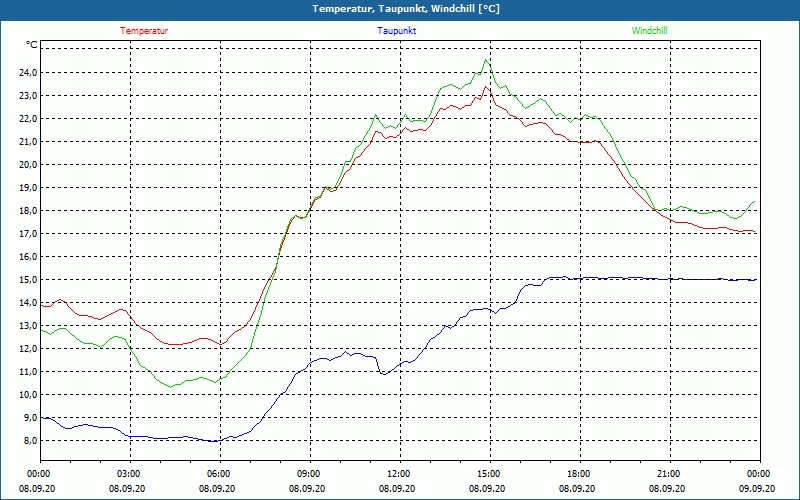The image size is (800, 500).
Task: Click the blue Taupunkt minimum near 06:00
Action: [x=214, y=441]
